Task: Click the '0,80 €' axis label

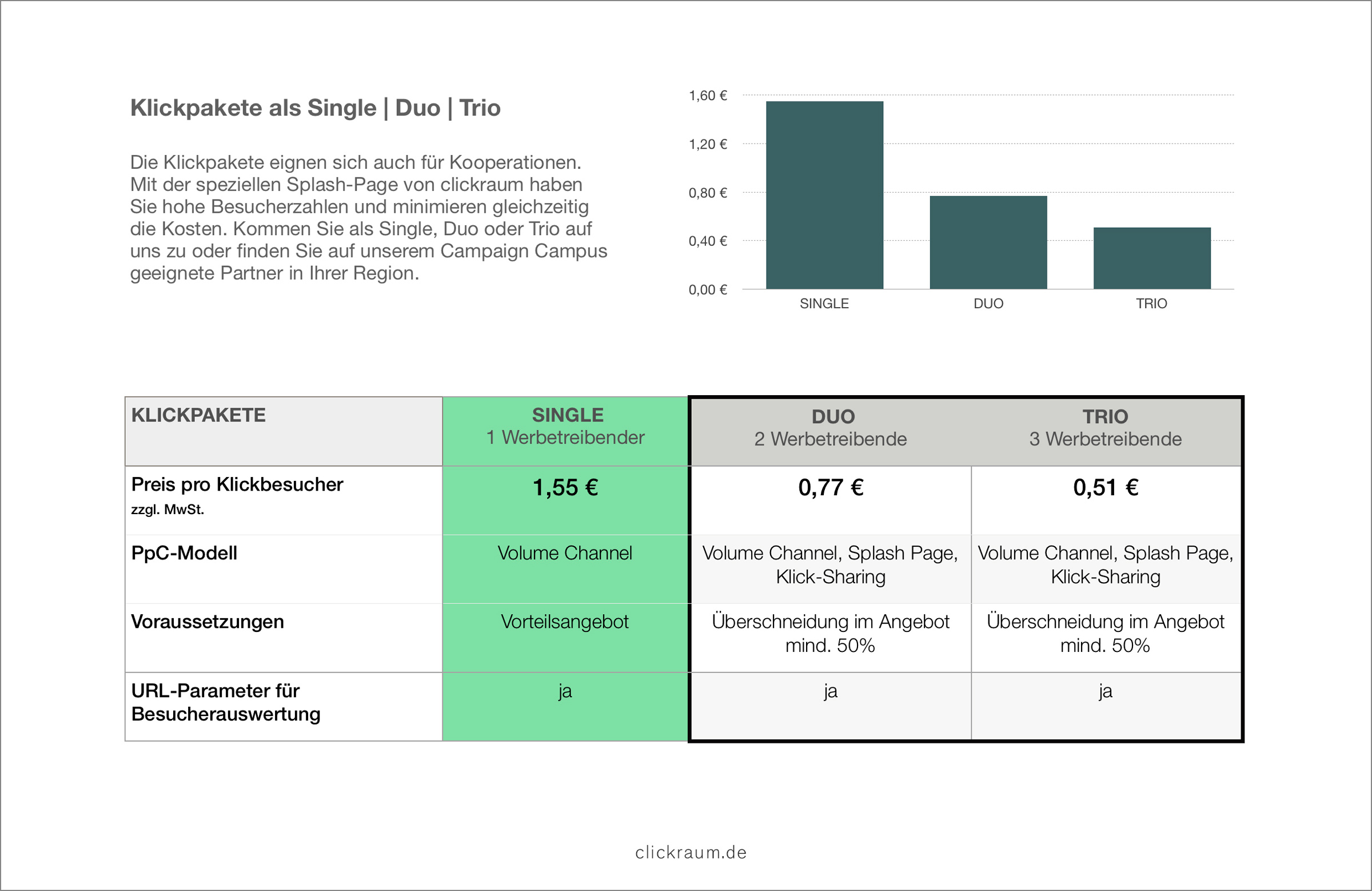Action: pos(708,193)
